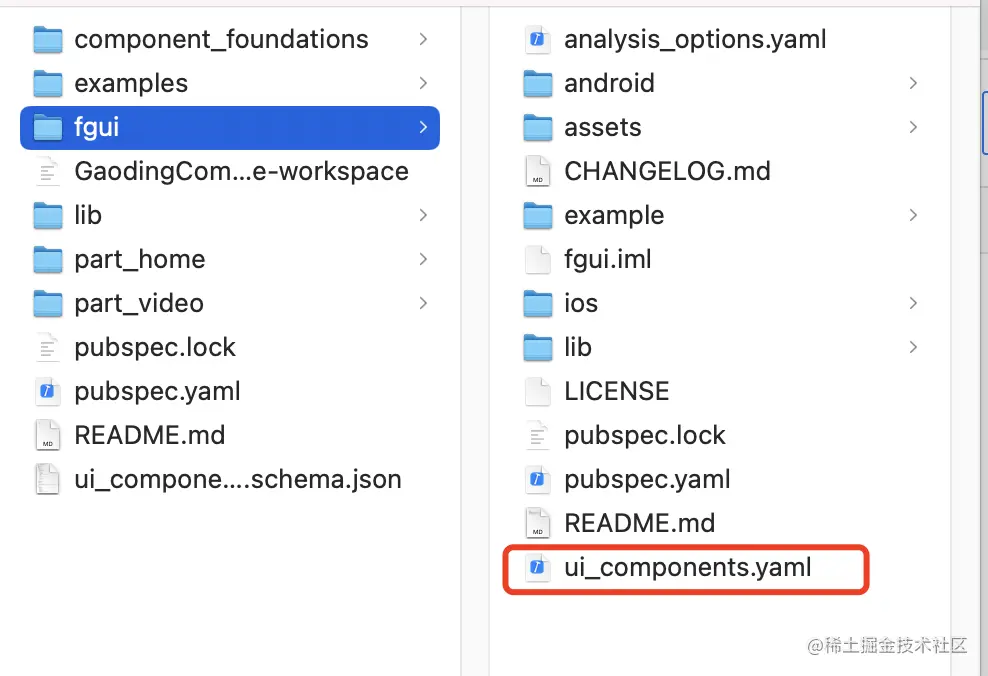Click the fgui folder icon
The height and width of the screenshot is (676, 988).
pos(48,128)
